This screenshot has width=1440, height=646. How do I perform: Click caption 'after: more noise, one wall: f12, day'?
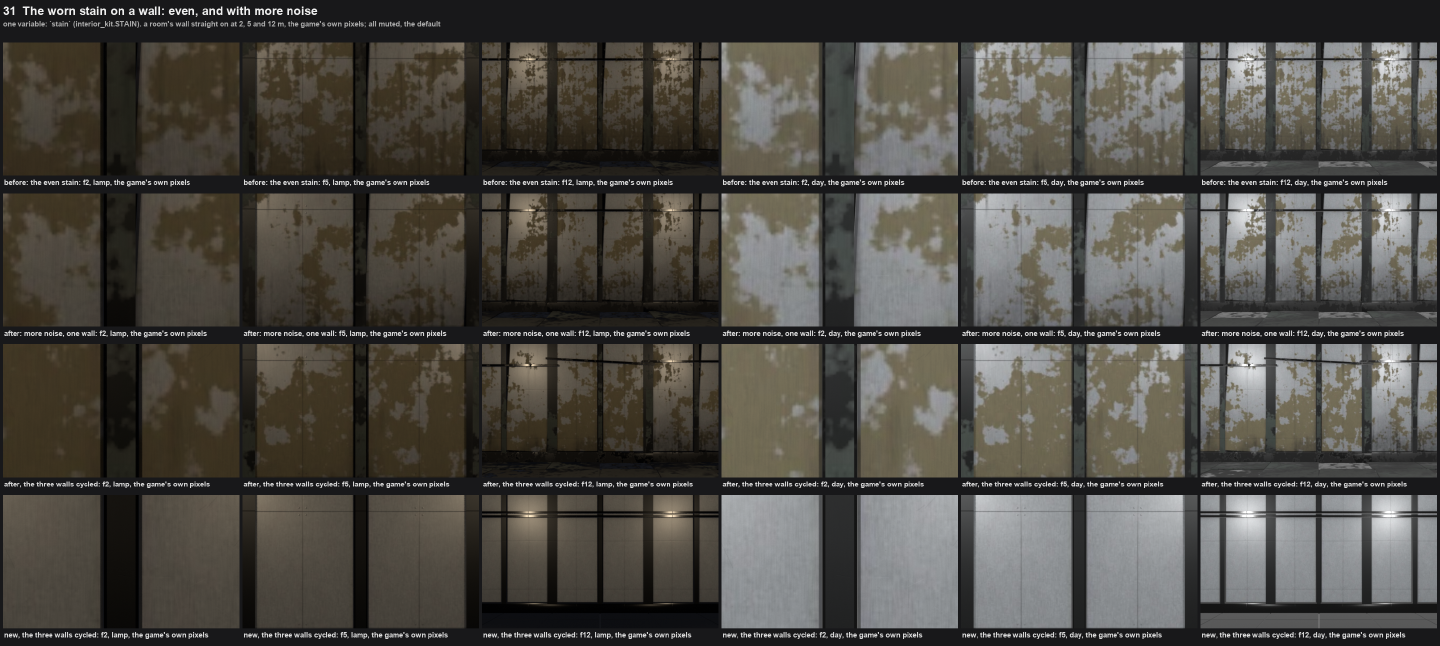tap(1303, 334)
